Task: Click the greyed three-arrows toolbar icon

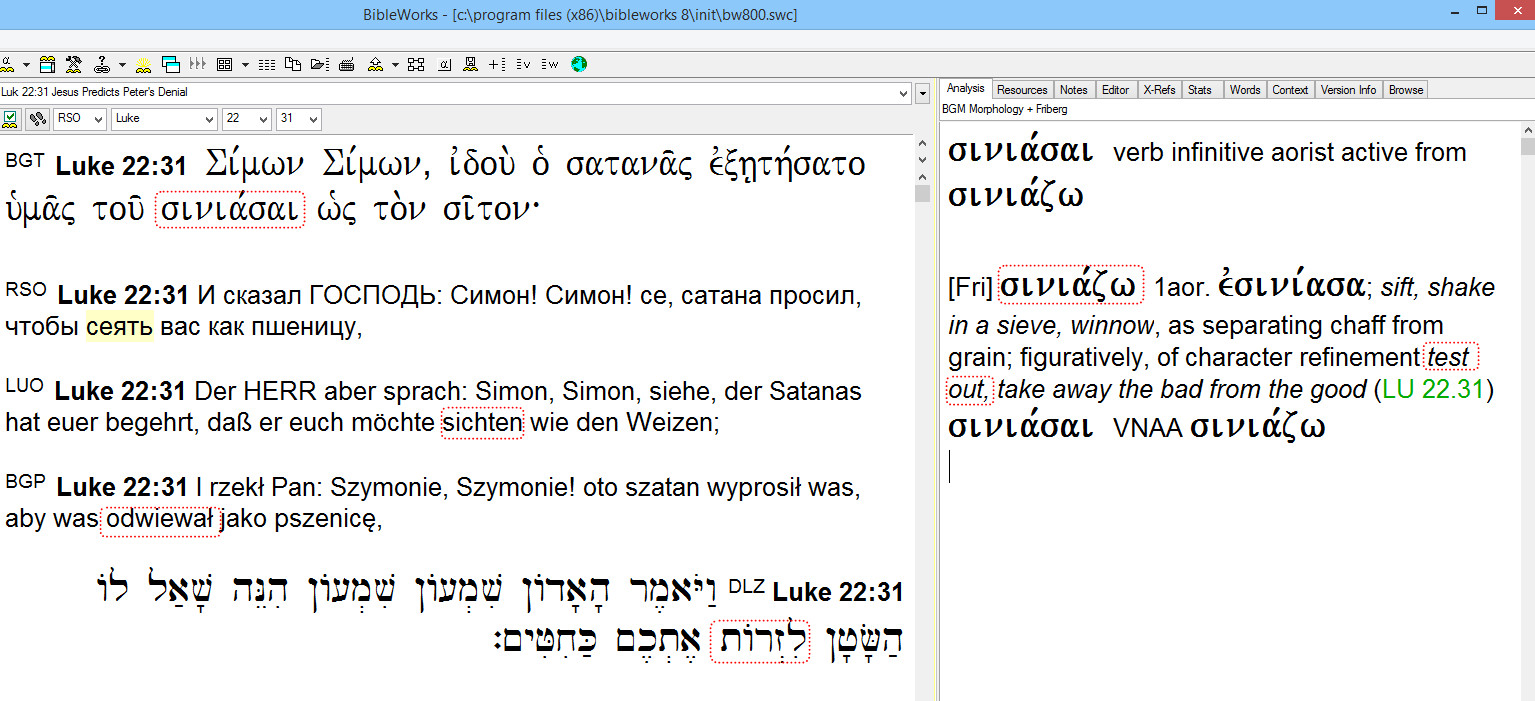Action: (198, 64)
